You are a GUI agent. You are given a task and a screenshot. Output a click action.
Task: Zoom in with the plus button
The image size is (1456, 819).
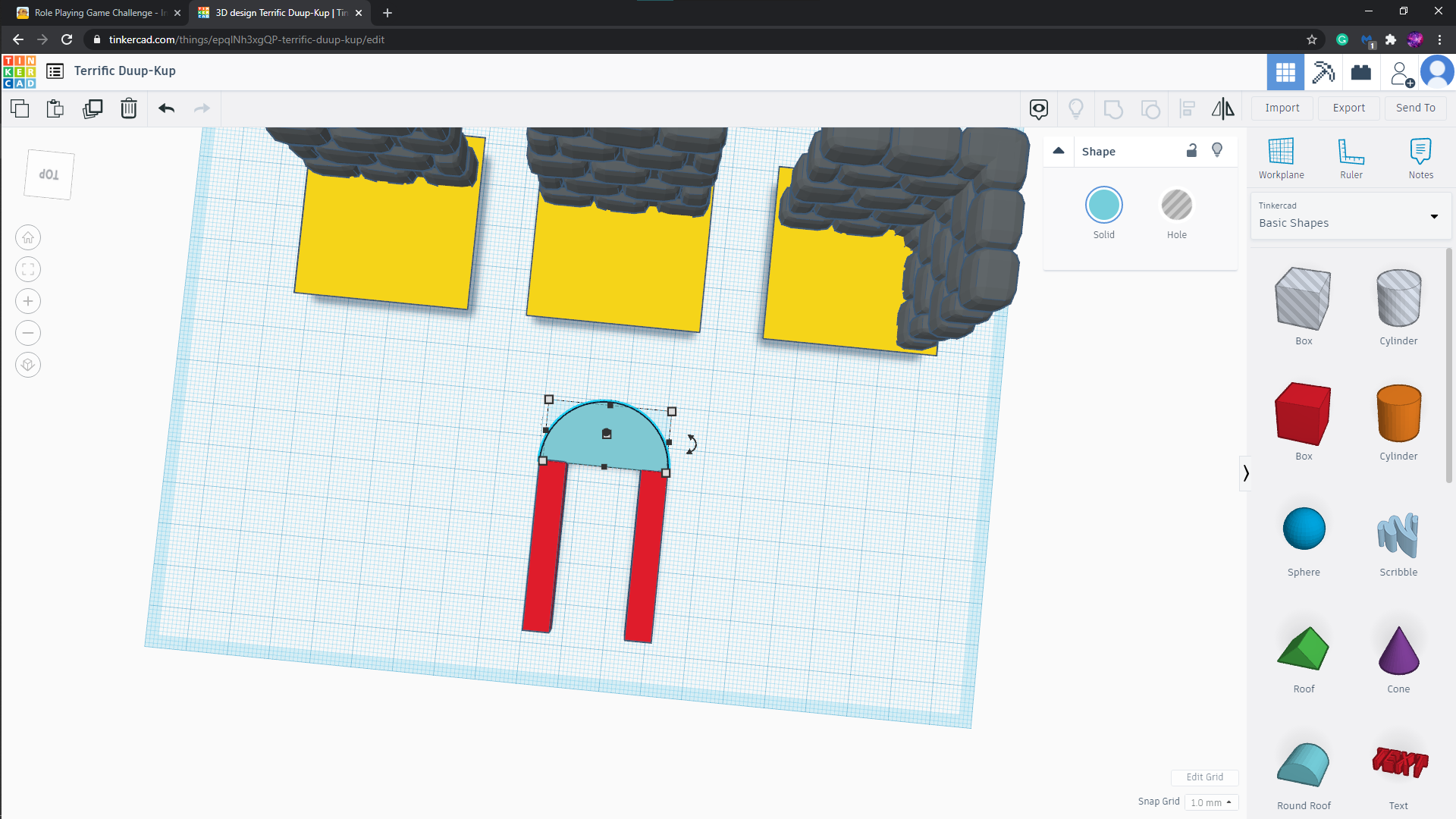tap(28, 301)
